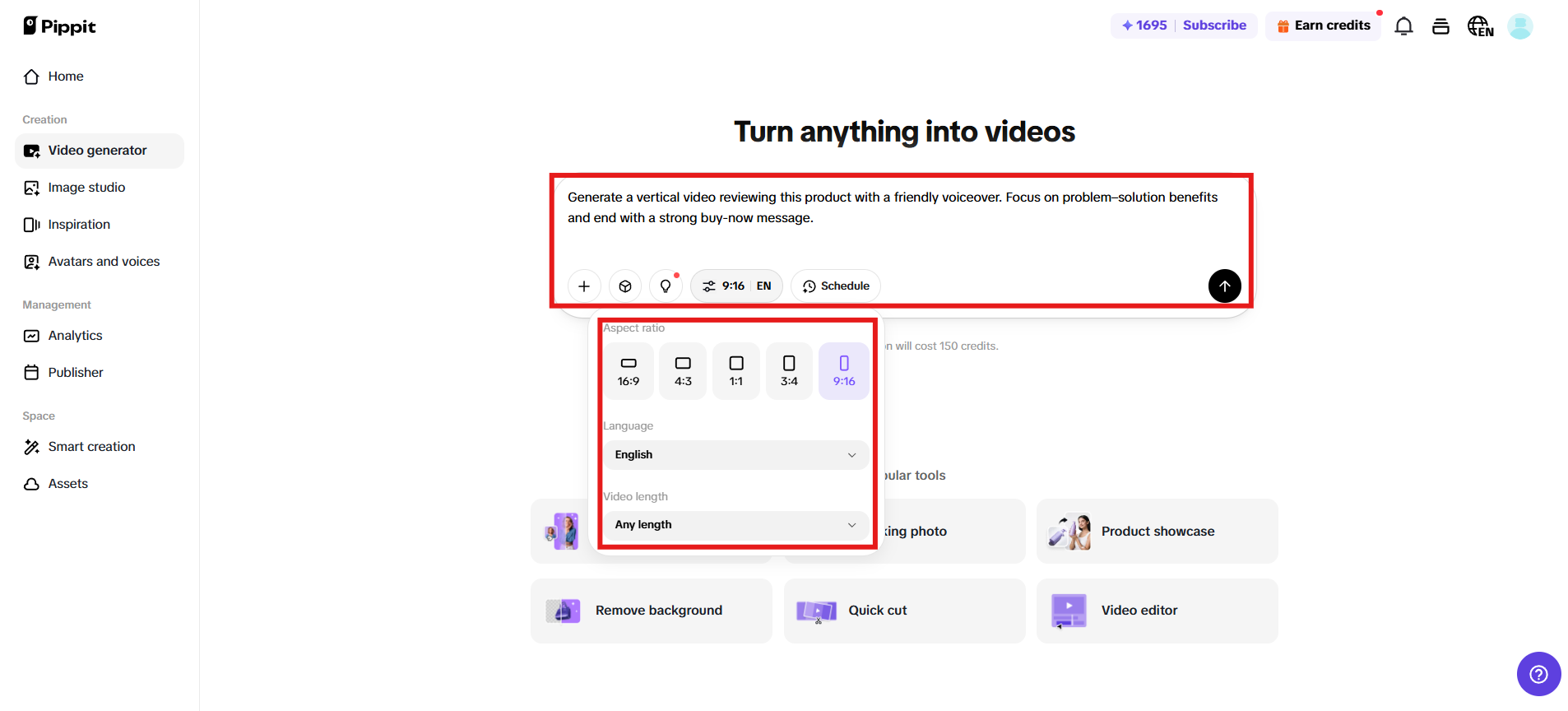The height and width of the screenshot is (711, 1568).
Task: Click the product cube icon
Action: pyautogui.click(x=625, y=286)
